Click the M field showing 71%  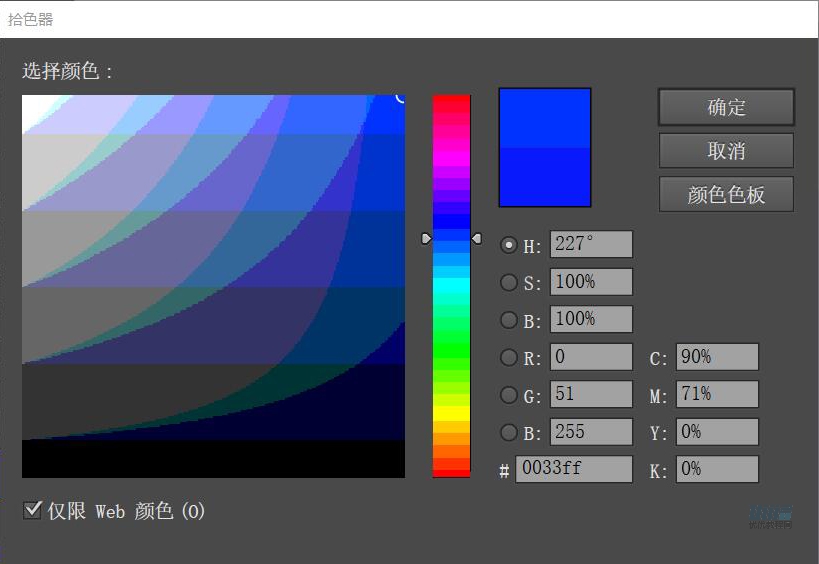click(x=717, y=395)
